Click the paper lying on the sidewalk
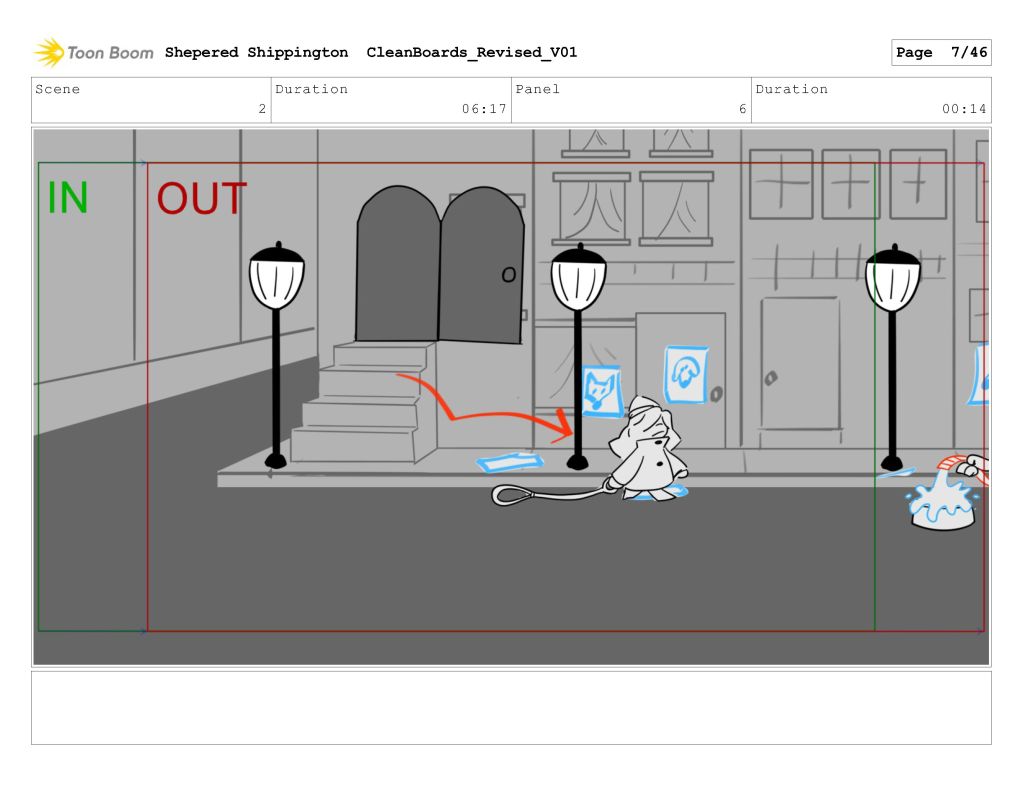The width and height of the screenshot is (1024, 791). point(510,462)
